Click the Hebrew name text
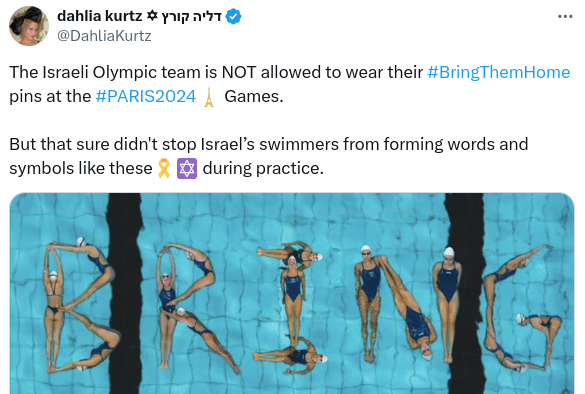585x394 pixels. click(191, 17)
